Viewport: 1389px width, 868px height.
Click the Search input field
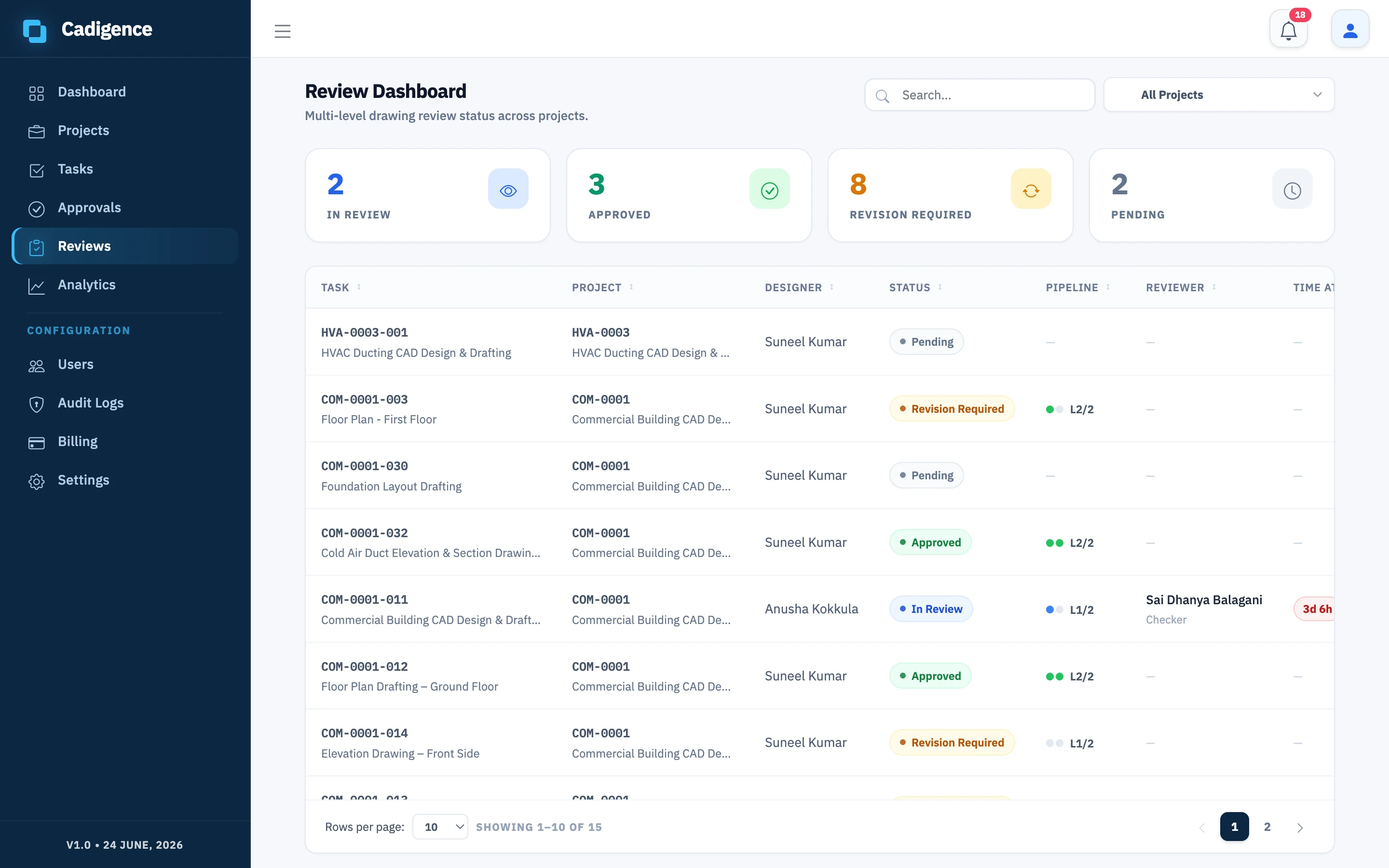point(980,95)
